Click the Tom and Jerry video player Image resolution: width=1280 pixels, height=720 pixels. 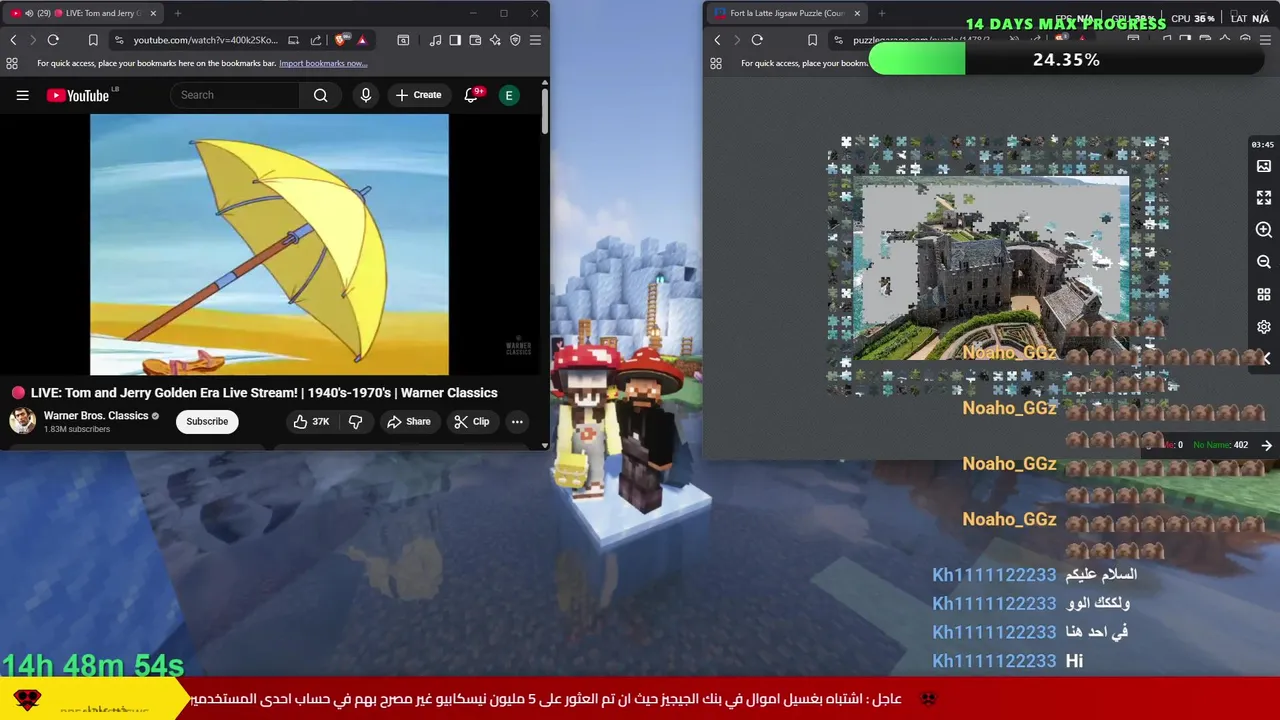[x=269, y=244]
